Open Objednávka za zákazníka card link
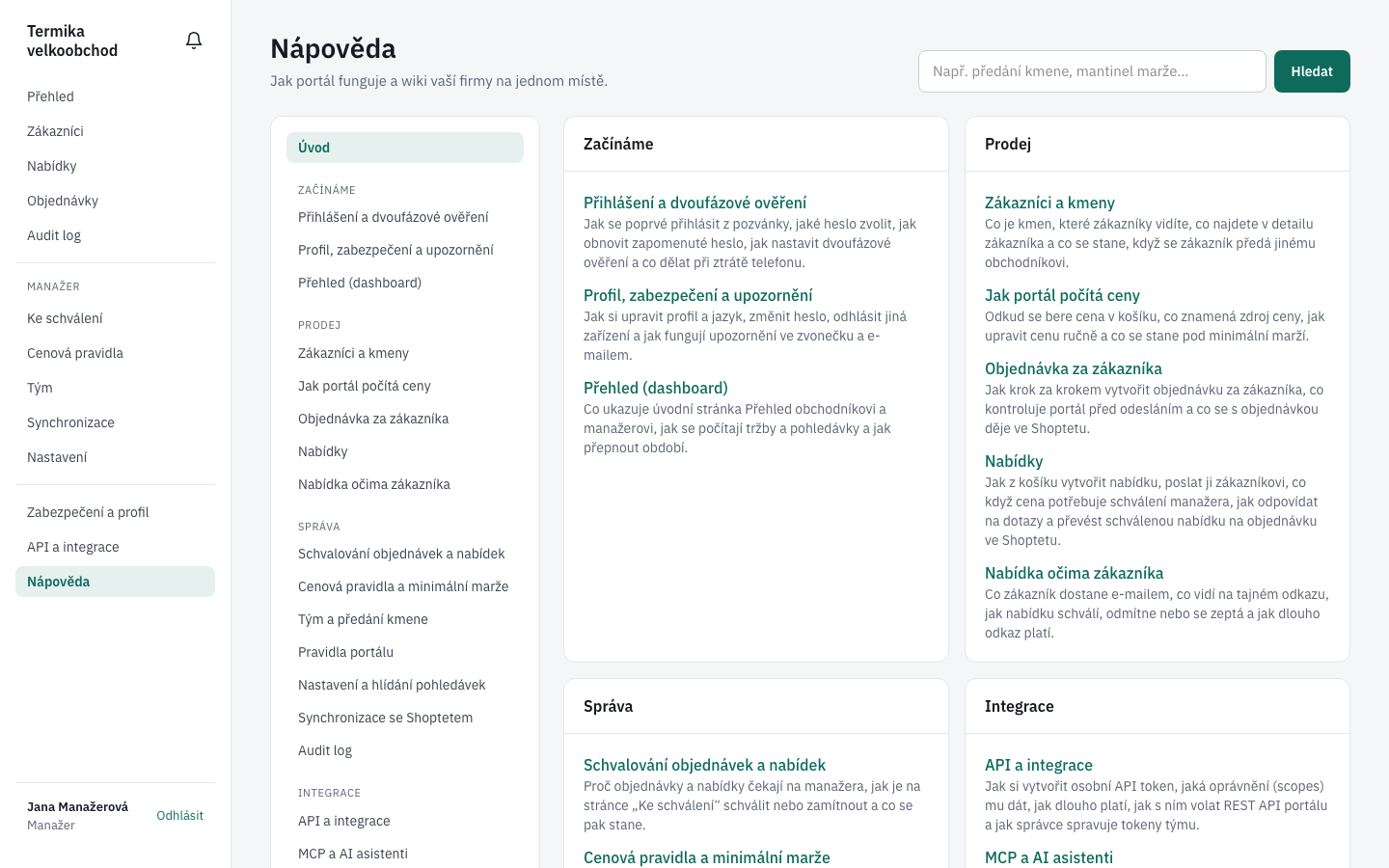The height and width of the screenshot is (868, 1389). click(1074, 368)
